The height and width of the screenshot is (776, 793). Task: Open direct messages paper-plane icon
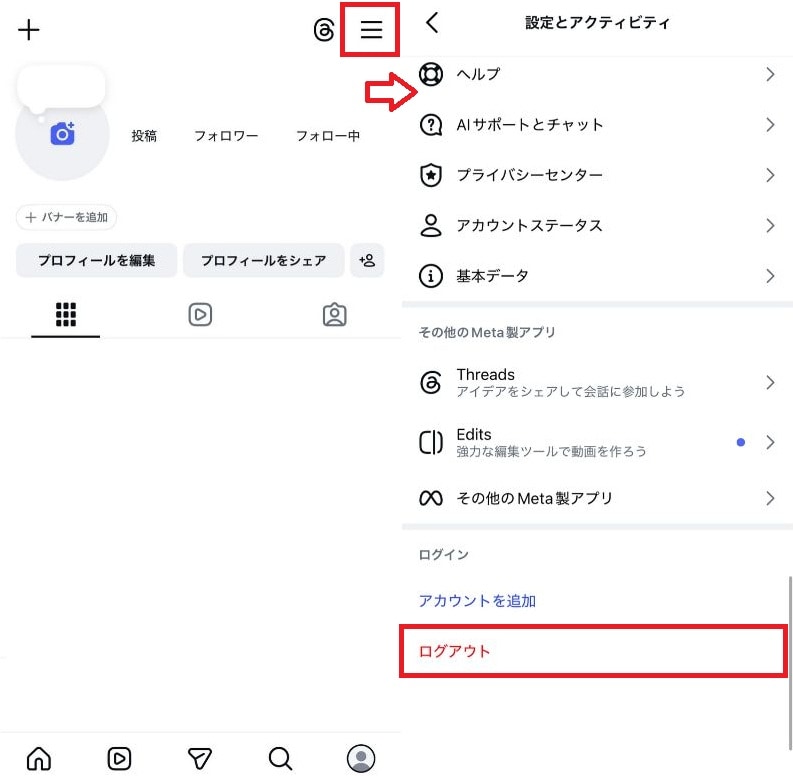point(200,758)
